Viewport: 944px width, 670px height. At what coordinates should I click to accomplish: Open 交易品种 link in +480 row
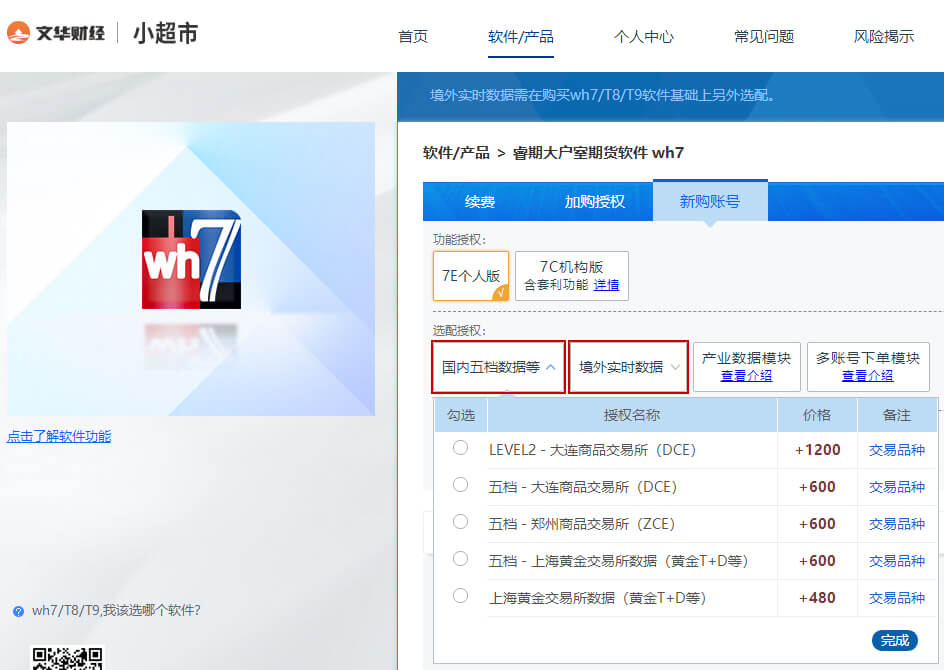click(x=896, y=598)
